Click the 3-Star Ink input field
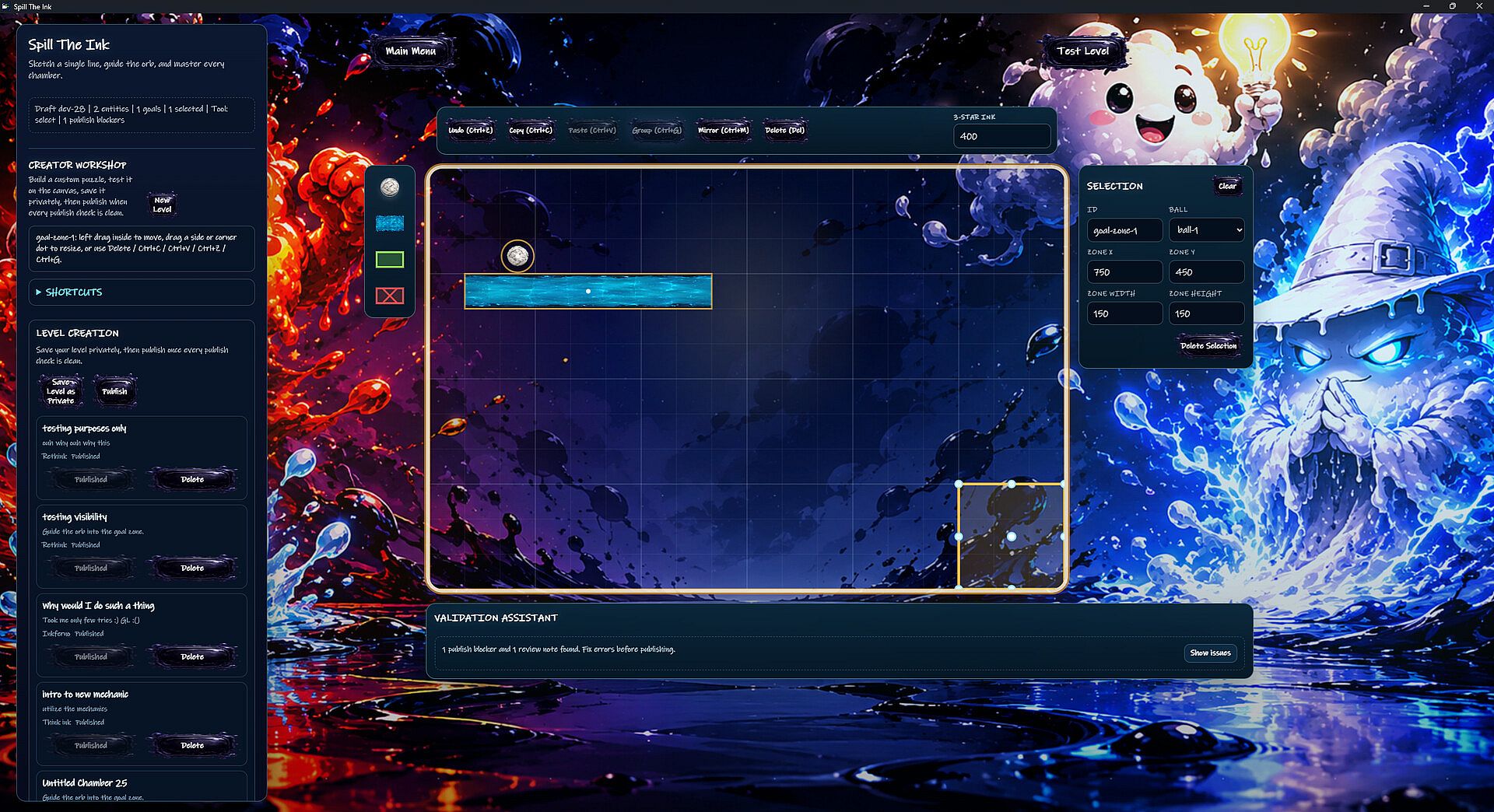This screenshot has width=1494, height=812. click(1001, 136)
